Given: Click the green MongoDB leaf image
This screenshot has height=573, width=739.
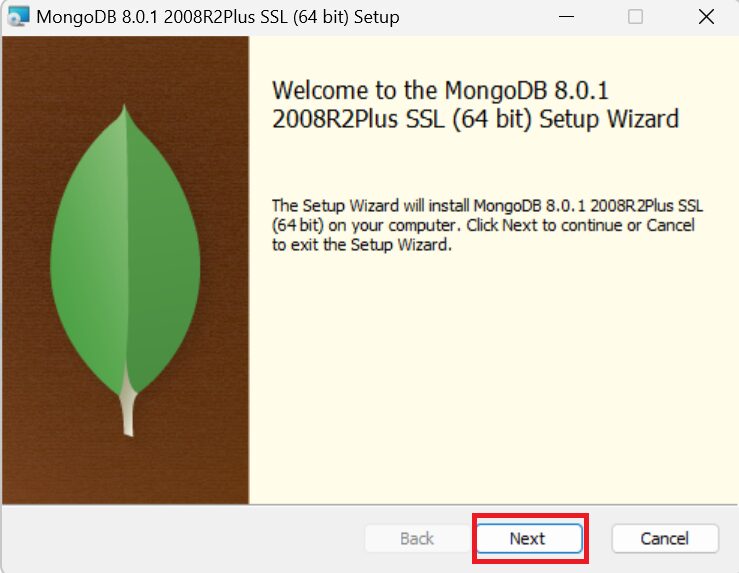Looking at the screenshot, I should (125, 270).
